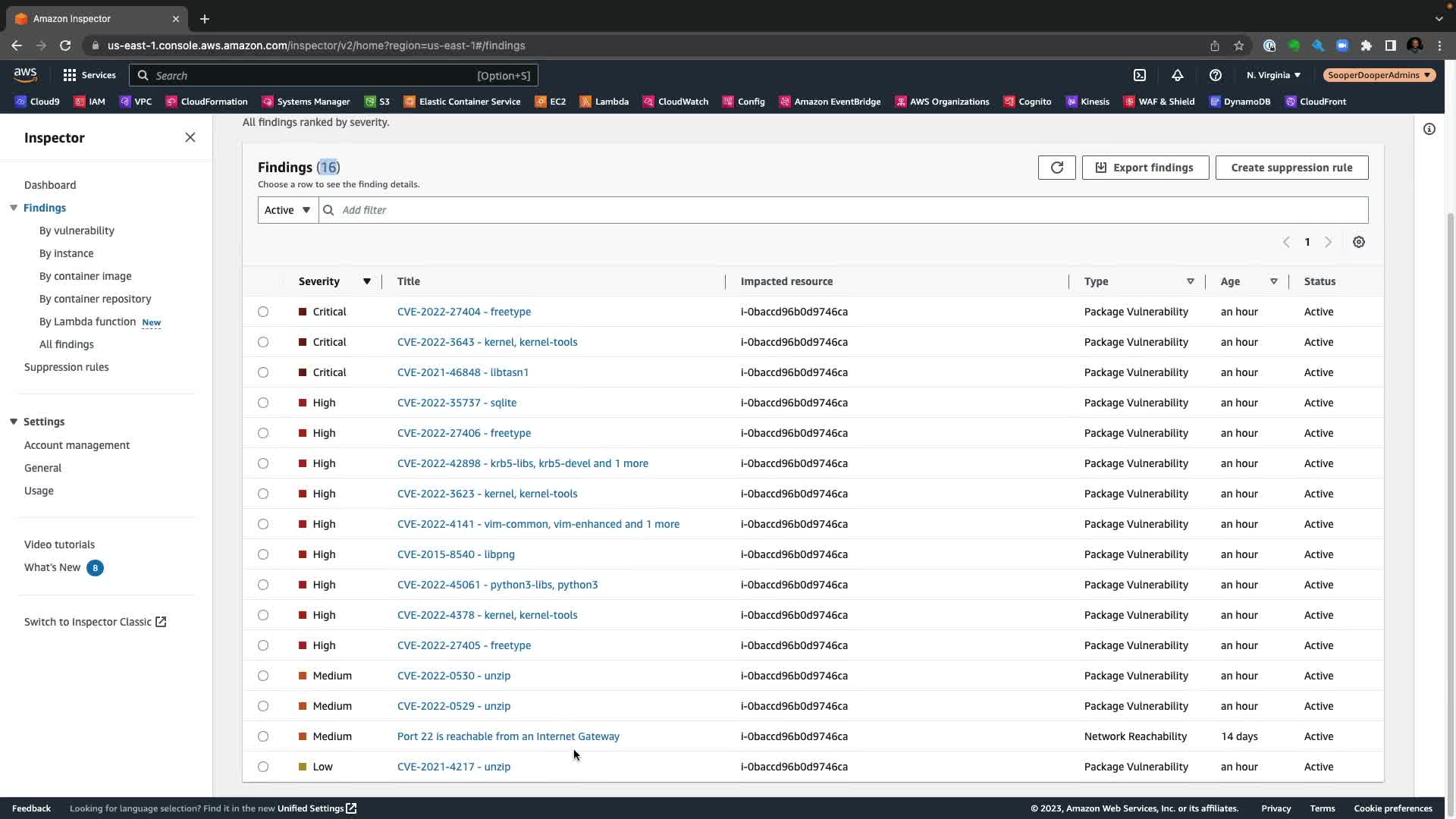Open By vulnerability in sidebar
Viewport: 1456px width, 819px height.
click(77, 231)
